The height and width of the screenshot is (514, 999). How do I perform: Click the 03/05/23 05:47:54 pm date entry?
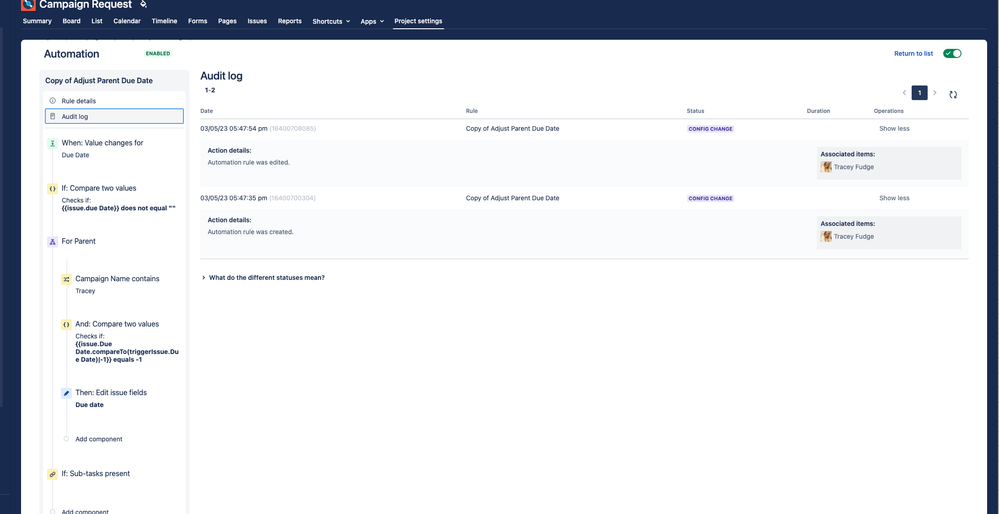tap(234, 129)
